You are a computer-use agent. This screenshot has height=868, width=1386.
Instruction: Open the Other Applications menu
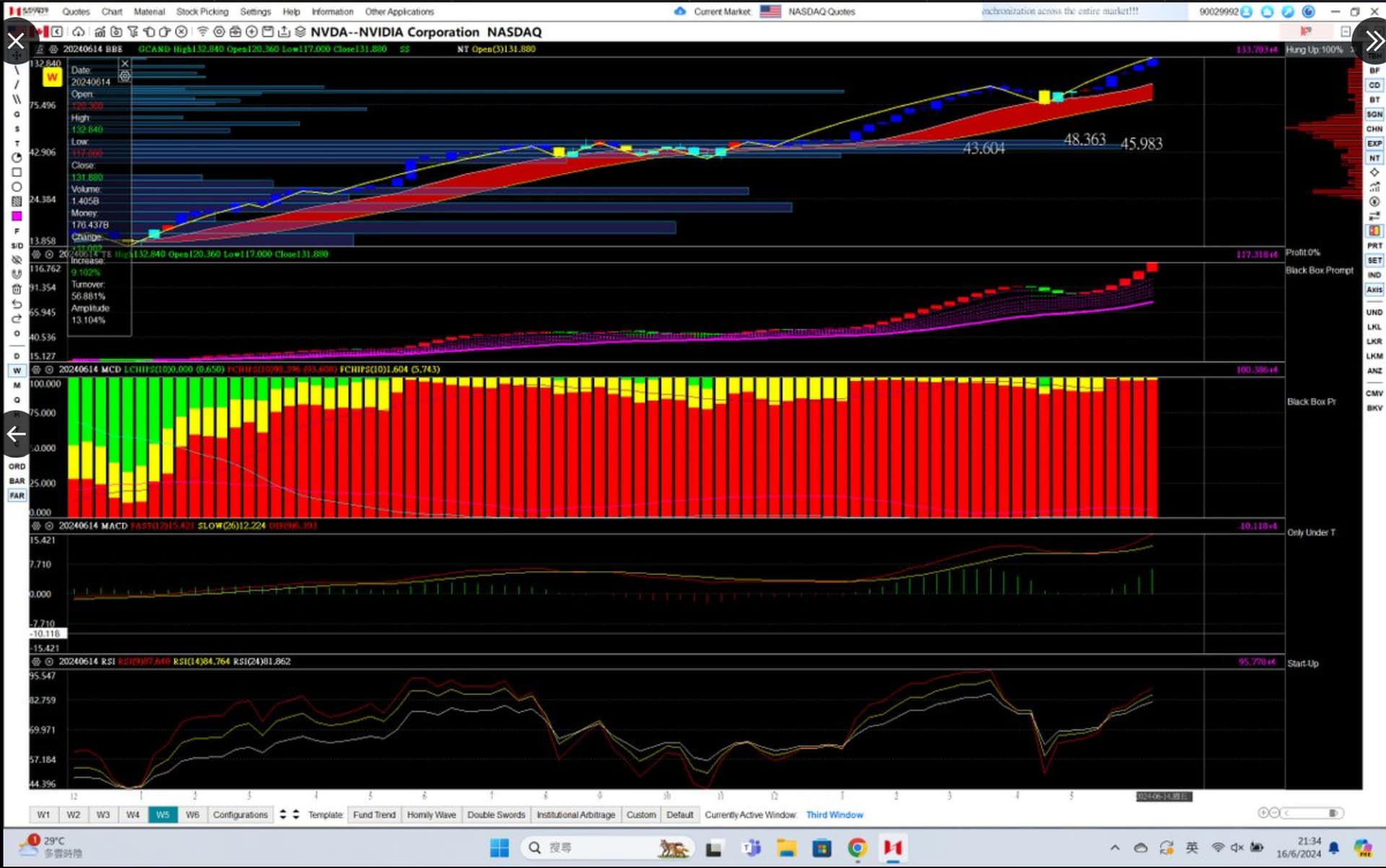399,12
